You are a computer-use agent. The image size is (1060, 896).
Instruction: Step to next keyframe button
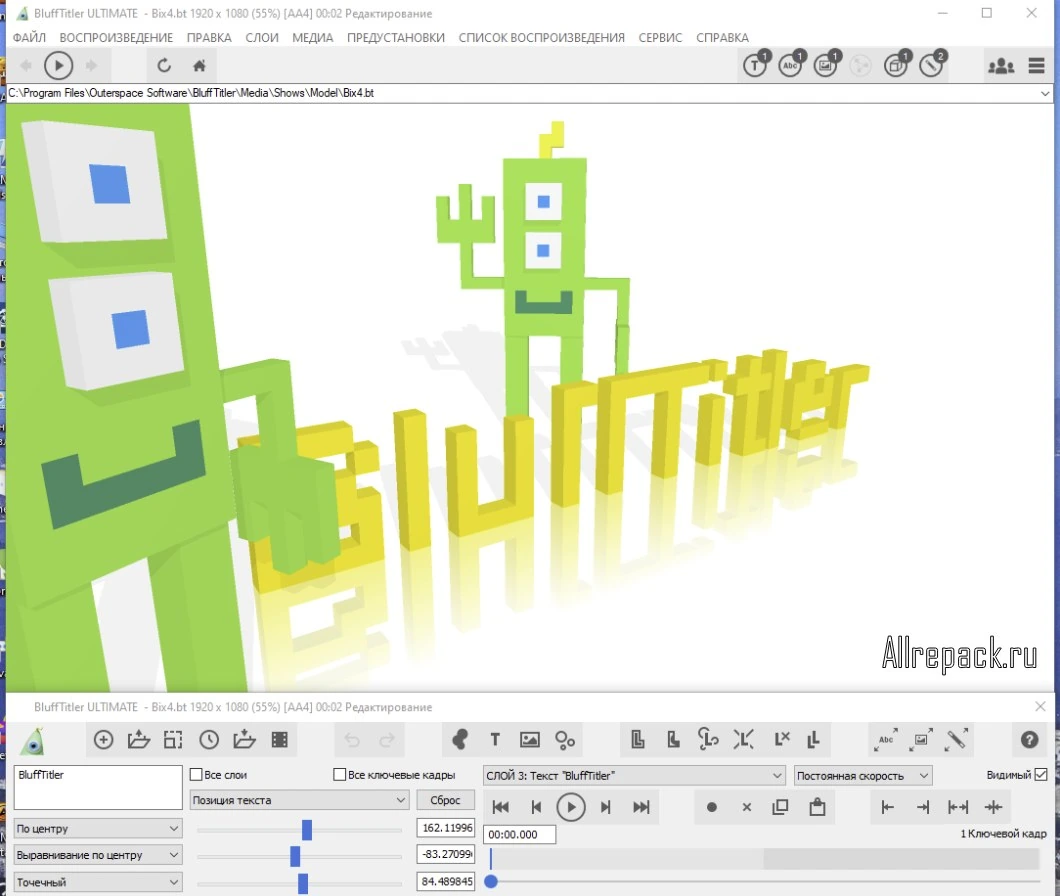tap(606, 807)
